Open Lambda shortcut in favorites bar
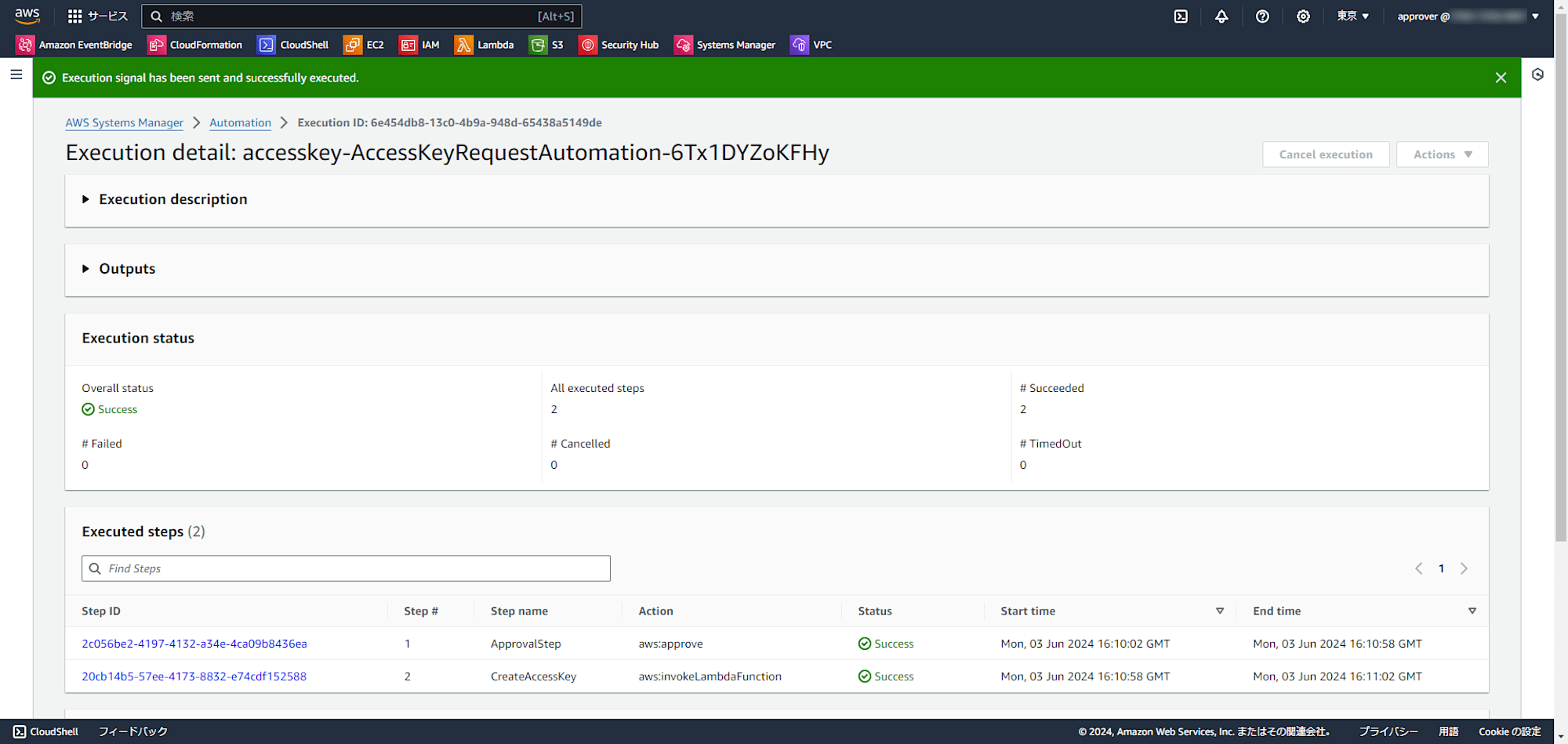The image size is (1568, 744). [x=485, y=45]
